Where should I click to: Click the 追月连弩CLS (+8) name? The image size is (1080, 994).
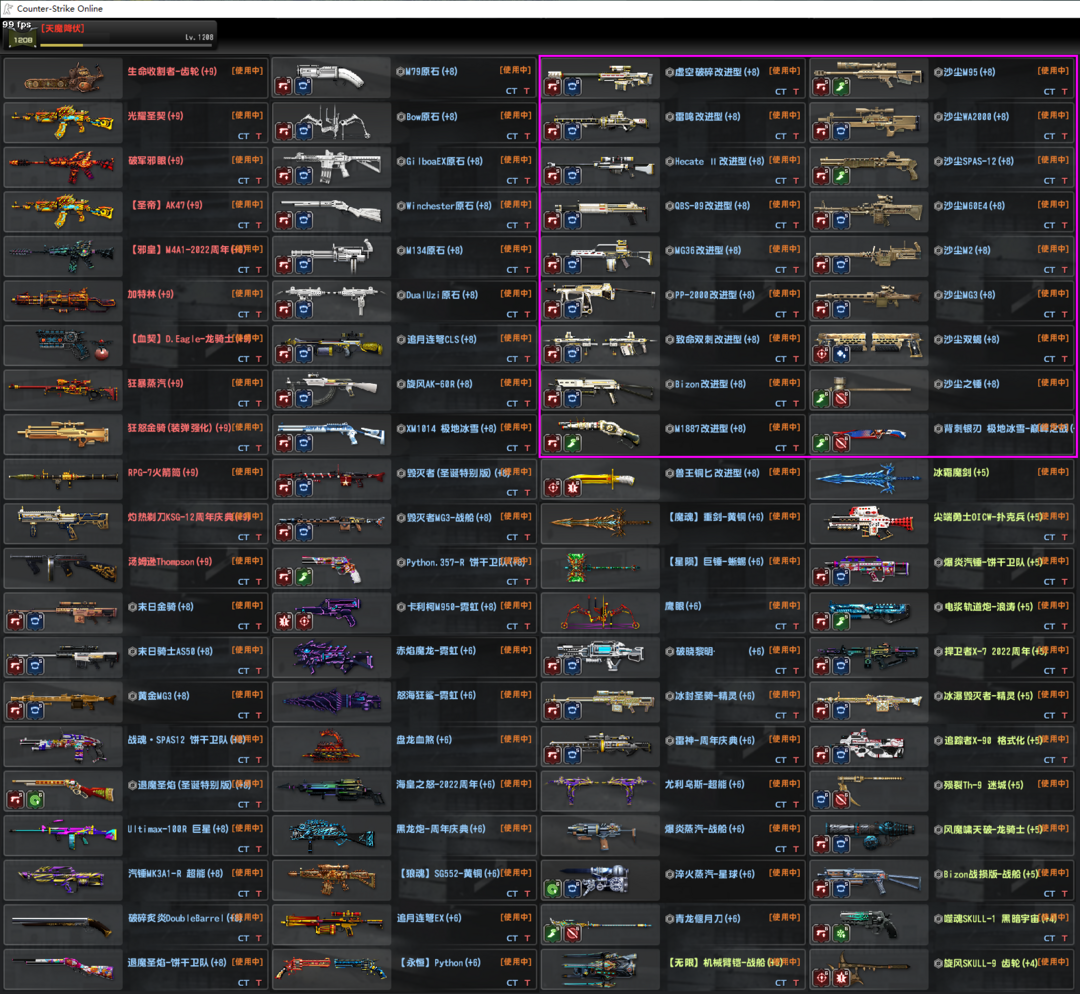coord(442,339)
